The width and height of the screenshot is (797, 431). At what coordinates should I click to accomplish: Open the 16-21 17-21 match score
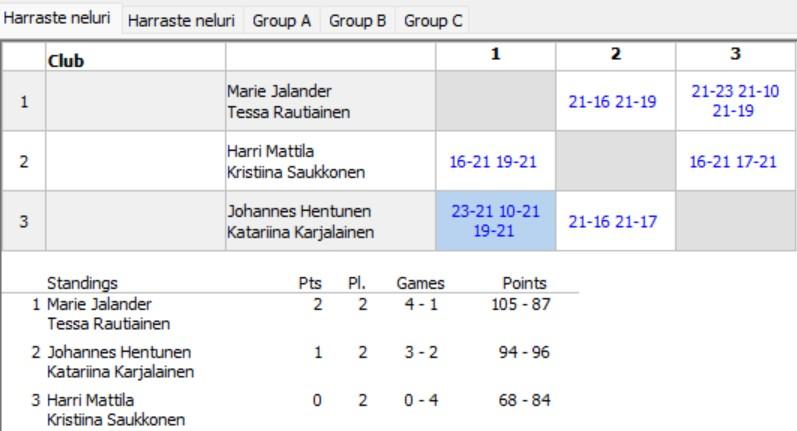coord(735,162)
